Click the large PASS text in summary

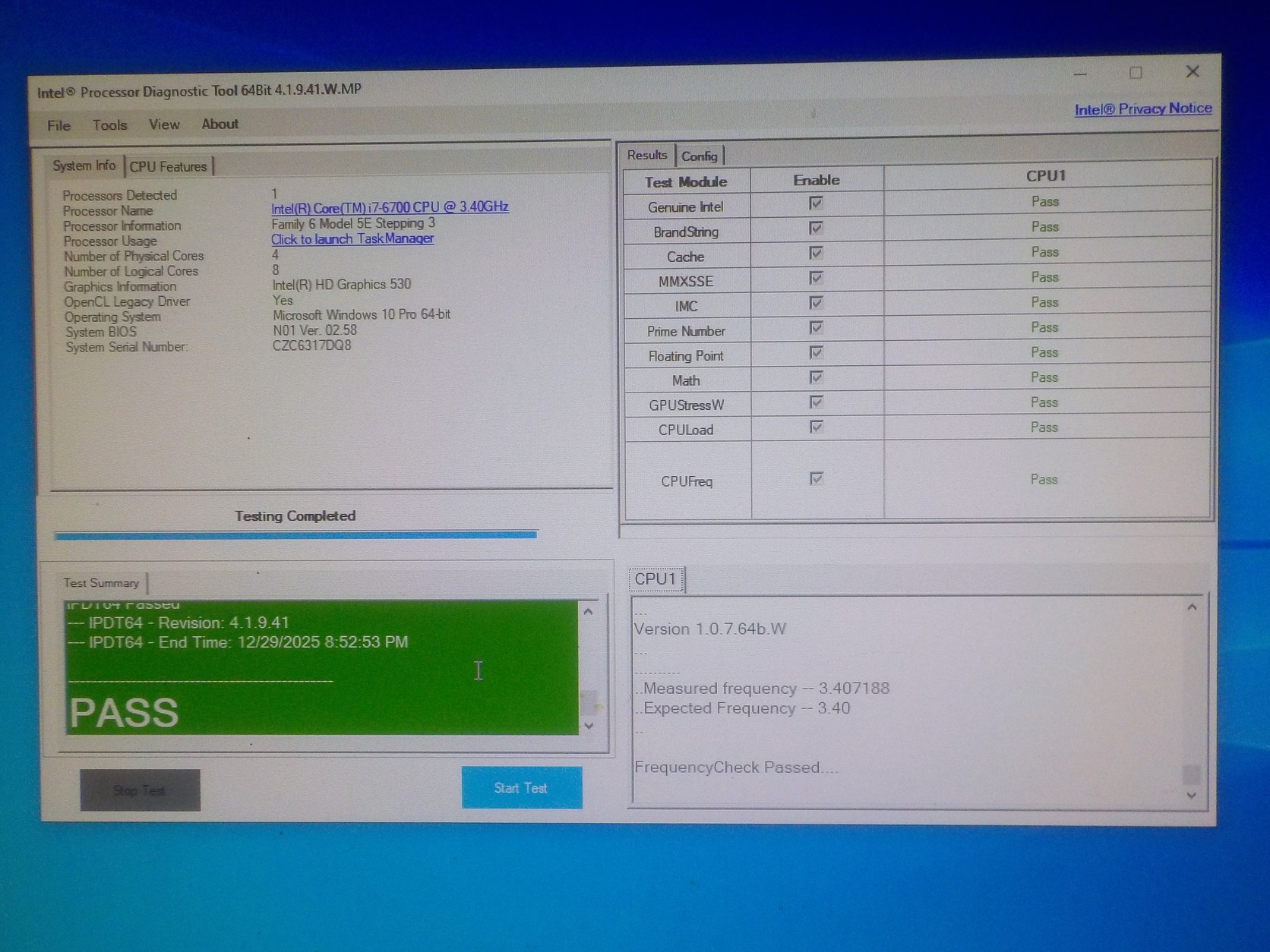[x=124, y=713]
